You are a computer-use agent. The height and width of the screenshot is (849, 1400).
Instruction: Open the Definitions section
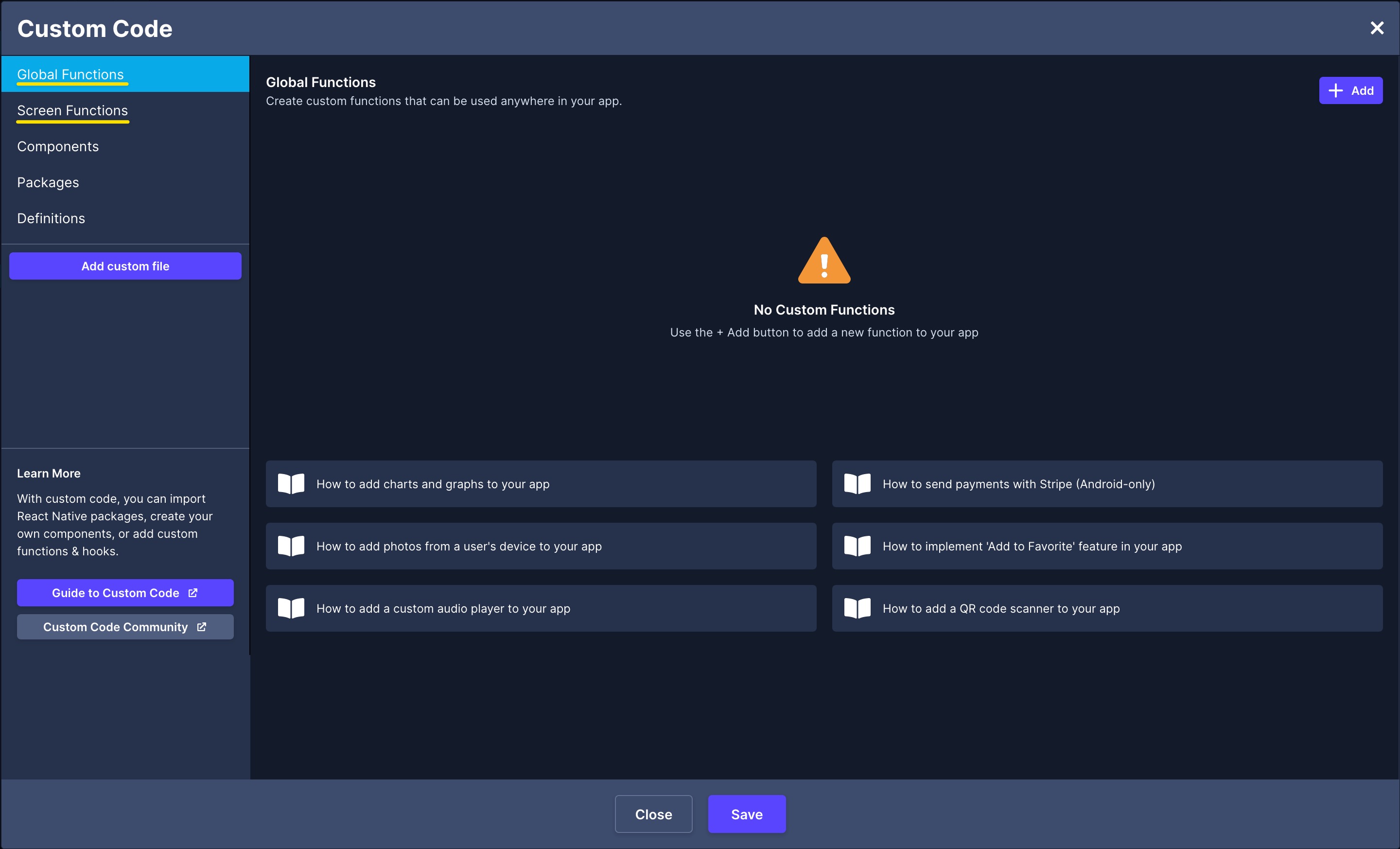tap(125, 218)
